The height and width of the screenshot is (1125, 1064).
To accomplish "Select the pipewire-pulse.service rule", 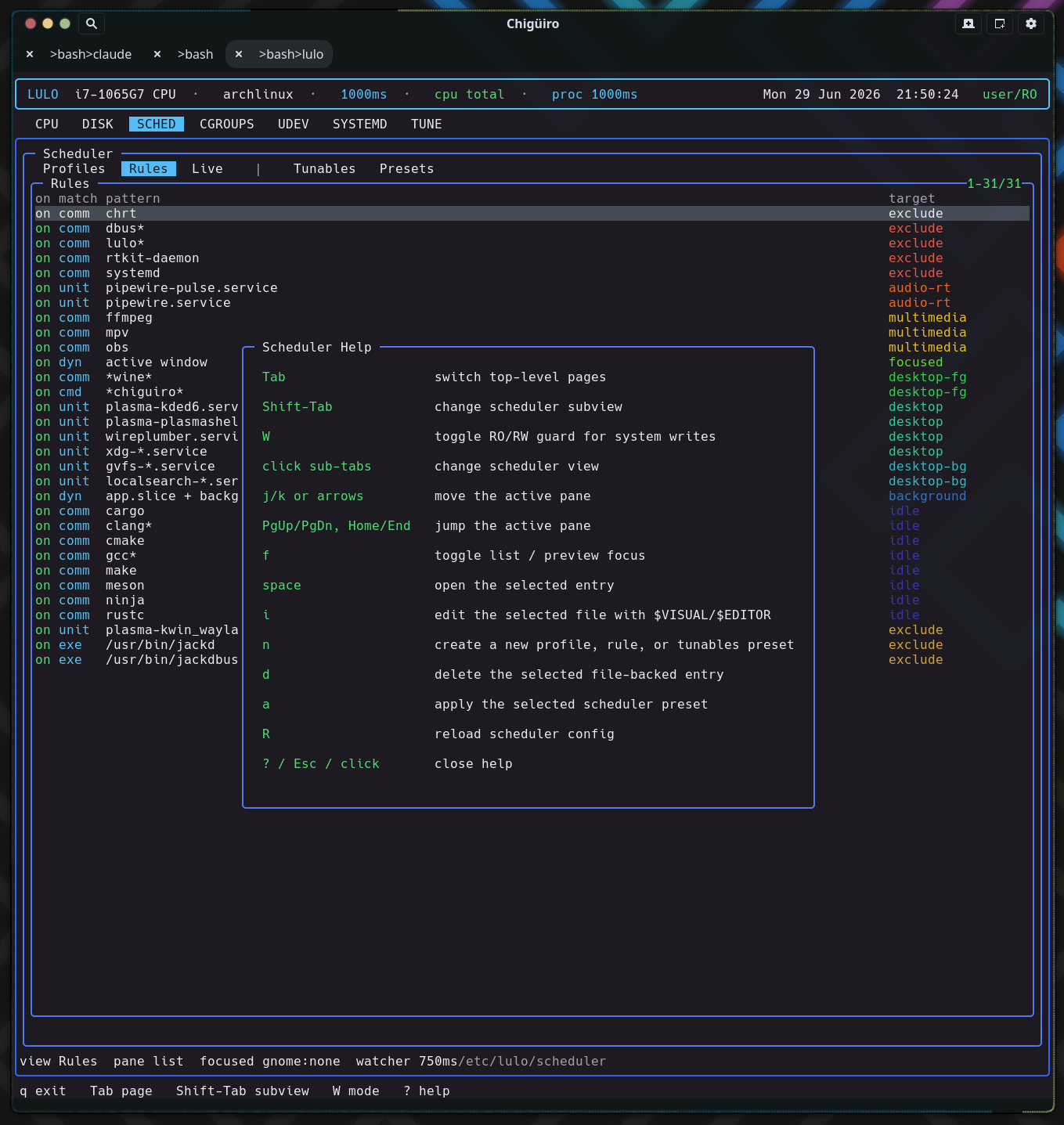I will (532, 287).
